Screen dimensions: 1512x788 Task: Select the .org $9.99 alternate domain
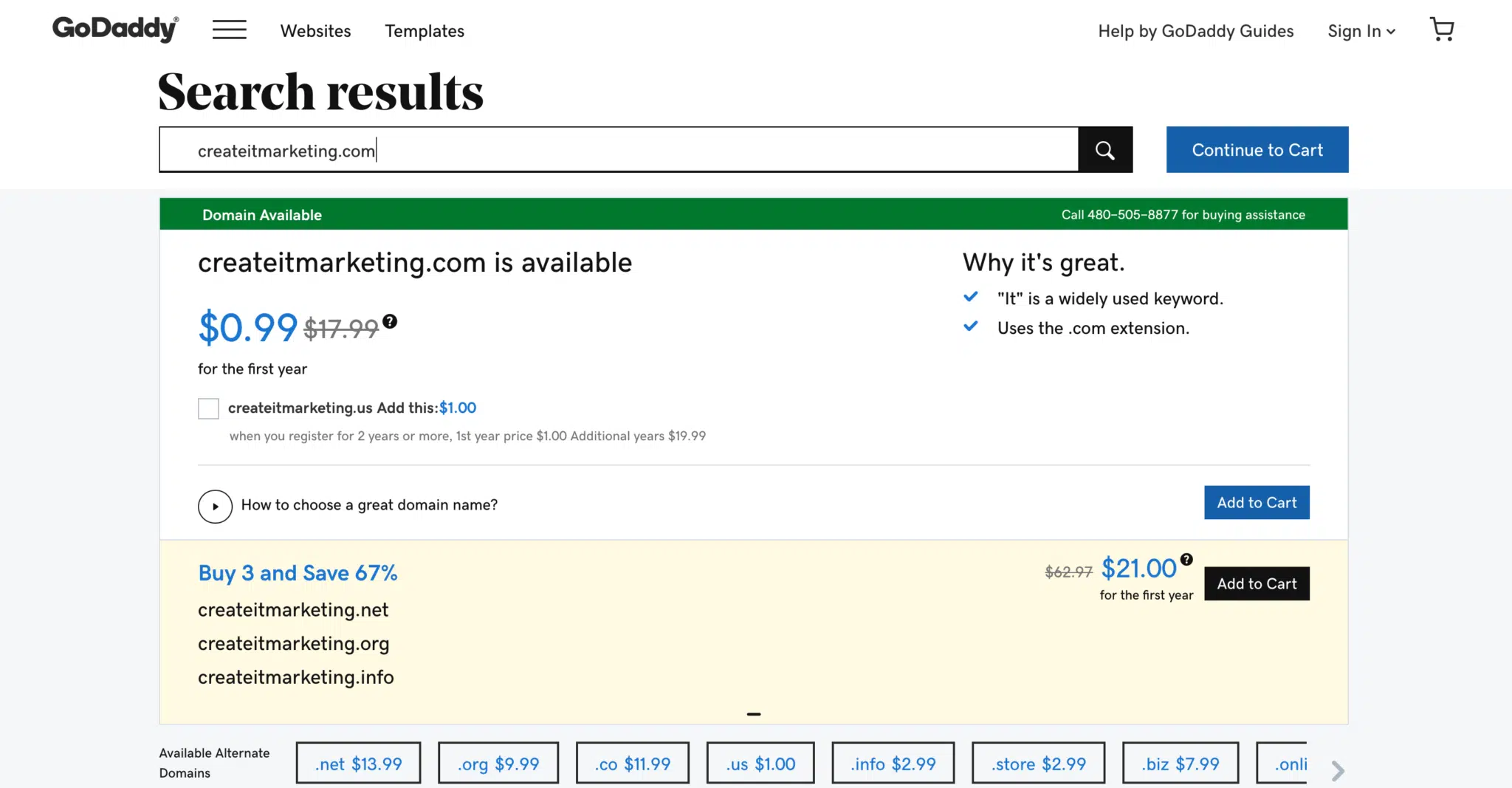point(498,763)
